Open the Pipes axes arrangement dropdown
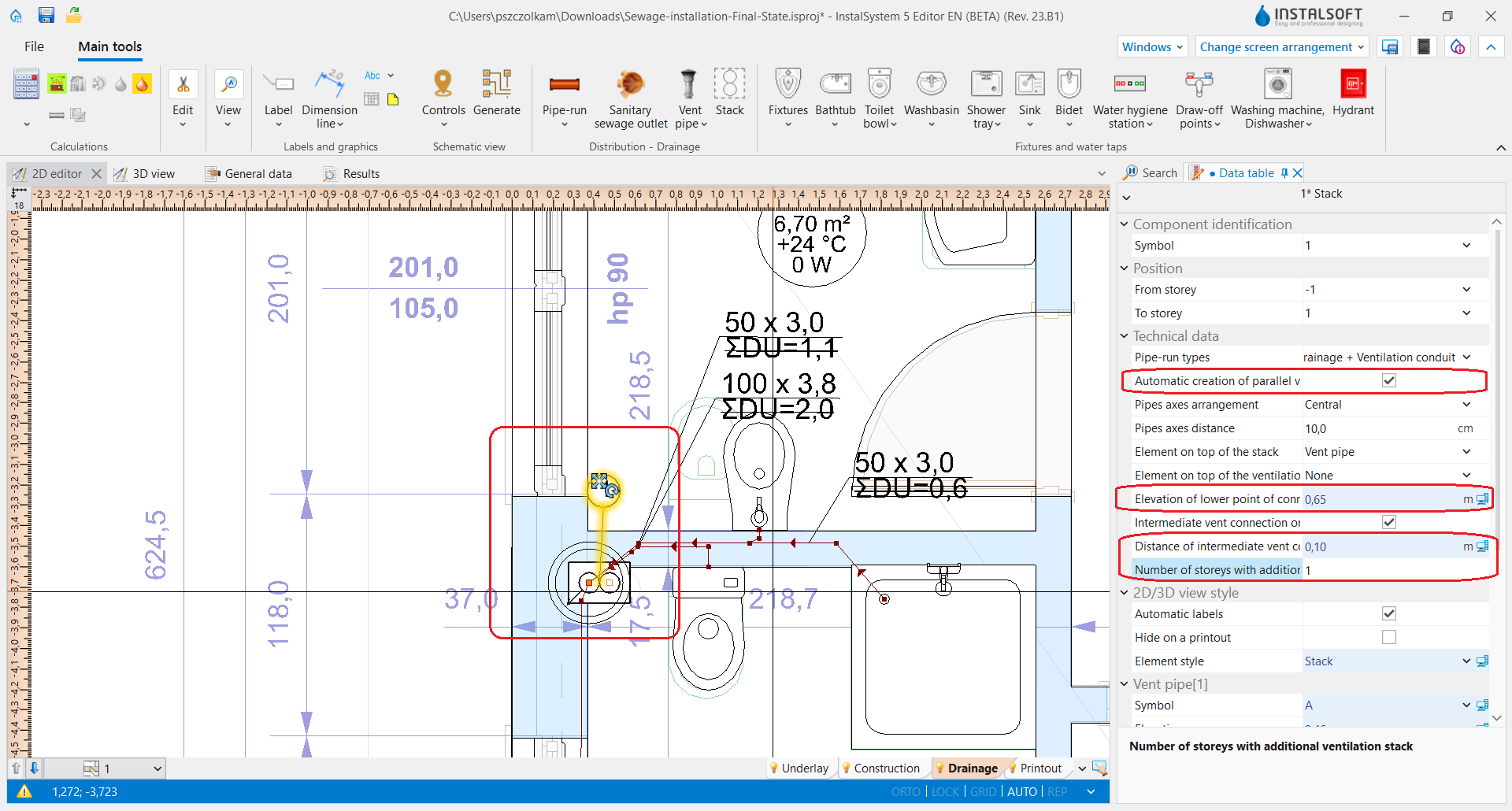The image size is (1512, 811). (1466, 405)
